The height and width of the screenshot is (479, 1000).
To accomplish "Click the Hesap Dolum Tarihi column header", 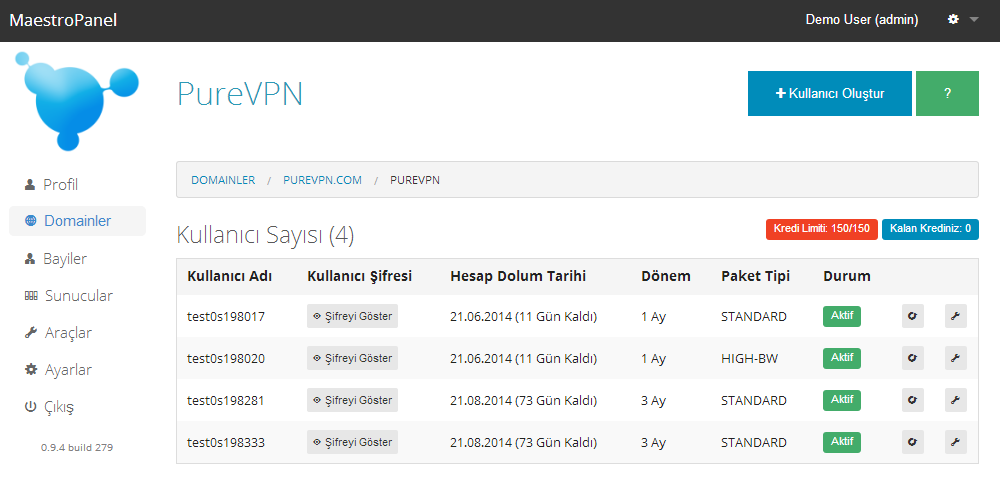I will [518, 277].
